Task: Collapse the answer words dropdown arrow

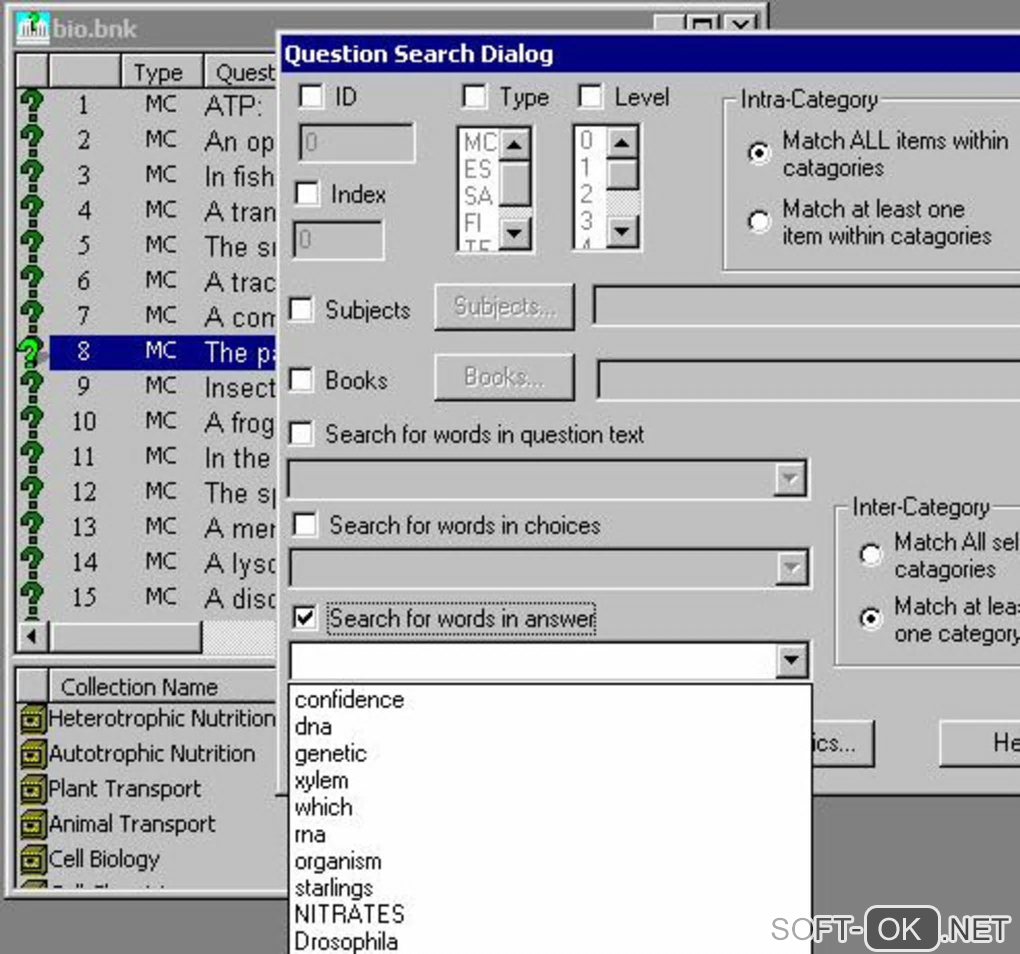Action: (x=791, y=661)
